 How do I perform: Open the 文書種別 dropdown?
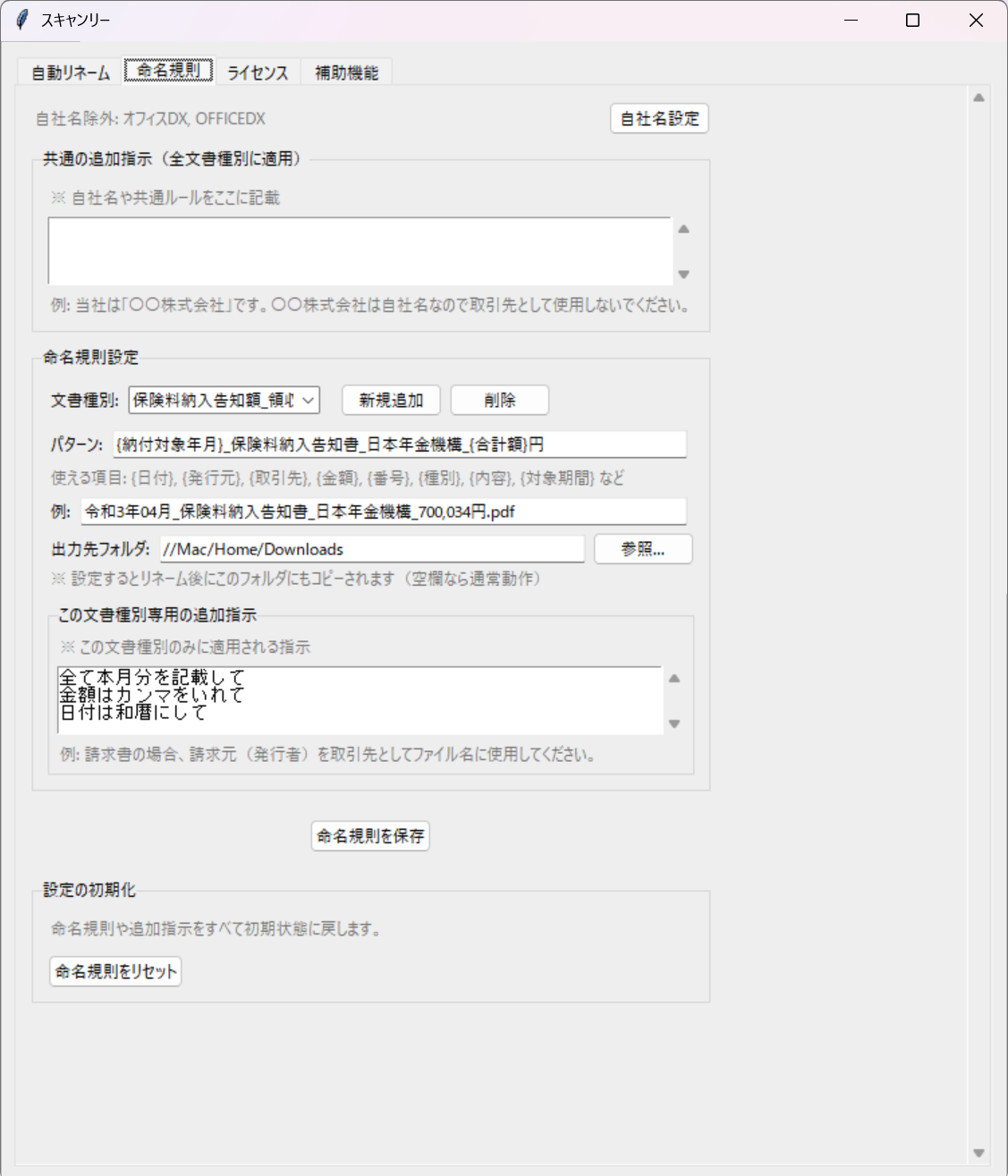point(224,400)
